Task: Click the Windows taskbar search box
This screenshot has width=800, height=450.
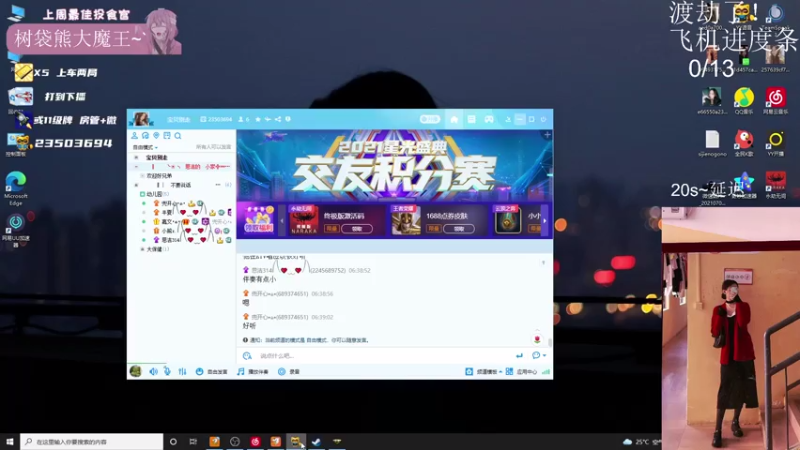Action: click(92, 441)
